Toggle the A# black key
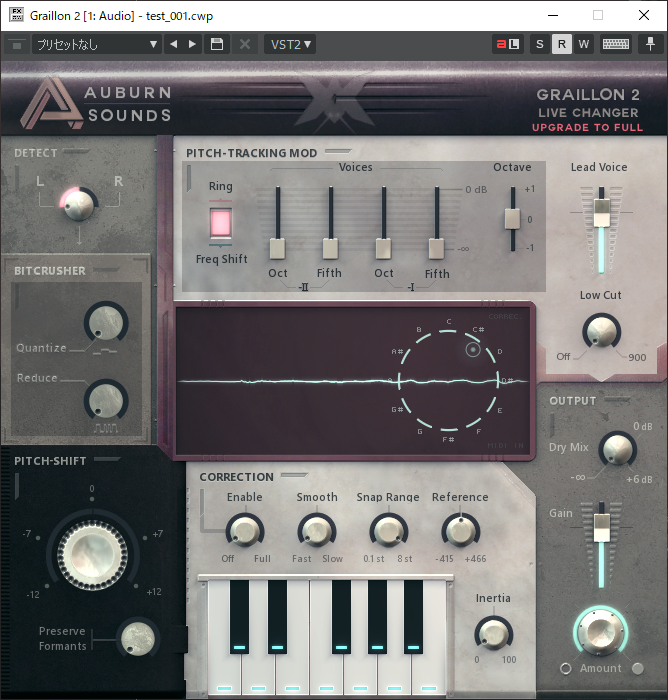This screenshot has width=668, height=700. click(413, 617)
